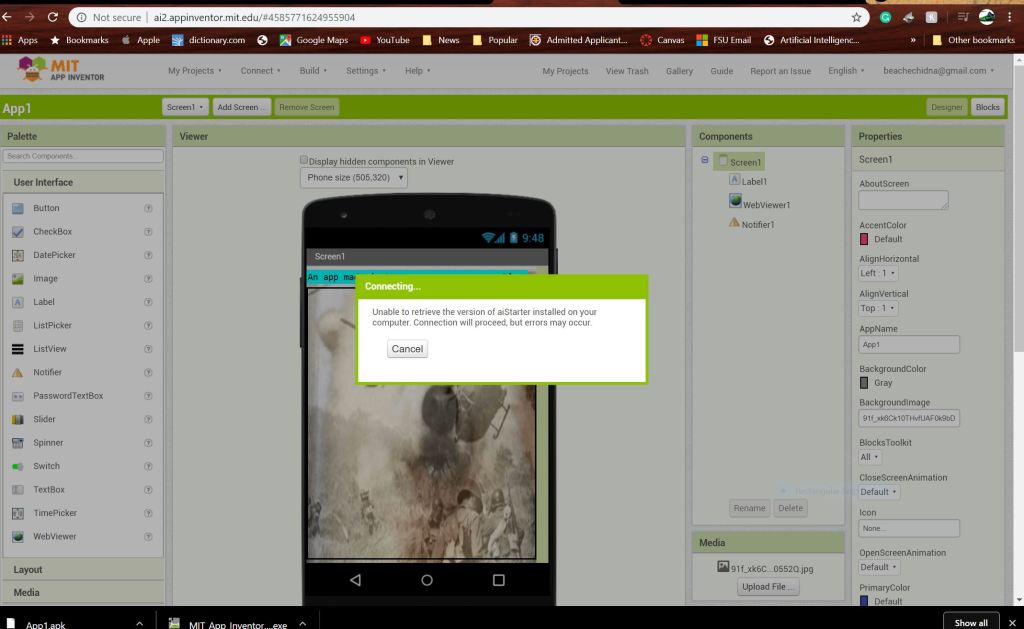Viewport: 1024px width, 629px height.
Task: Click the Button component icon in Palette
Action: point(17,208)
